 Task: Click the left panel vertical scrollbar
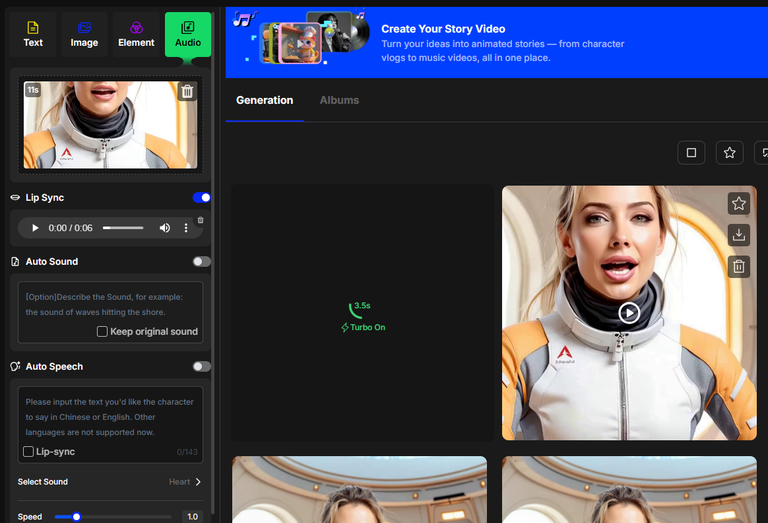click(213, 264)
